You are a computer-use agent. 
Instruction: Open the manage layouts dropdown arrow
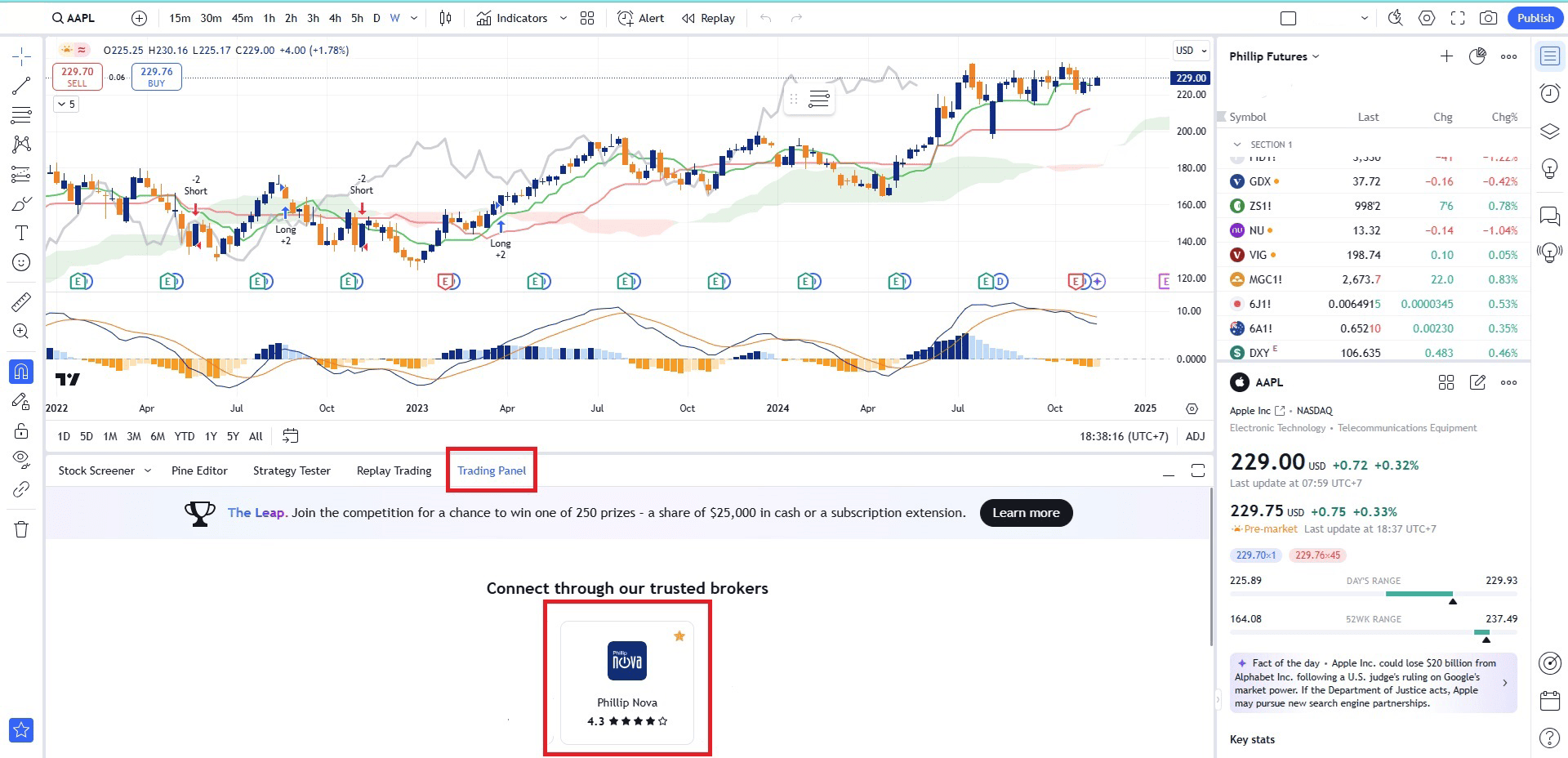[x=1365, y=18]
